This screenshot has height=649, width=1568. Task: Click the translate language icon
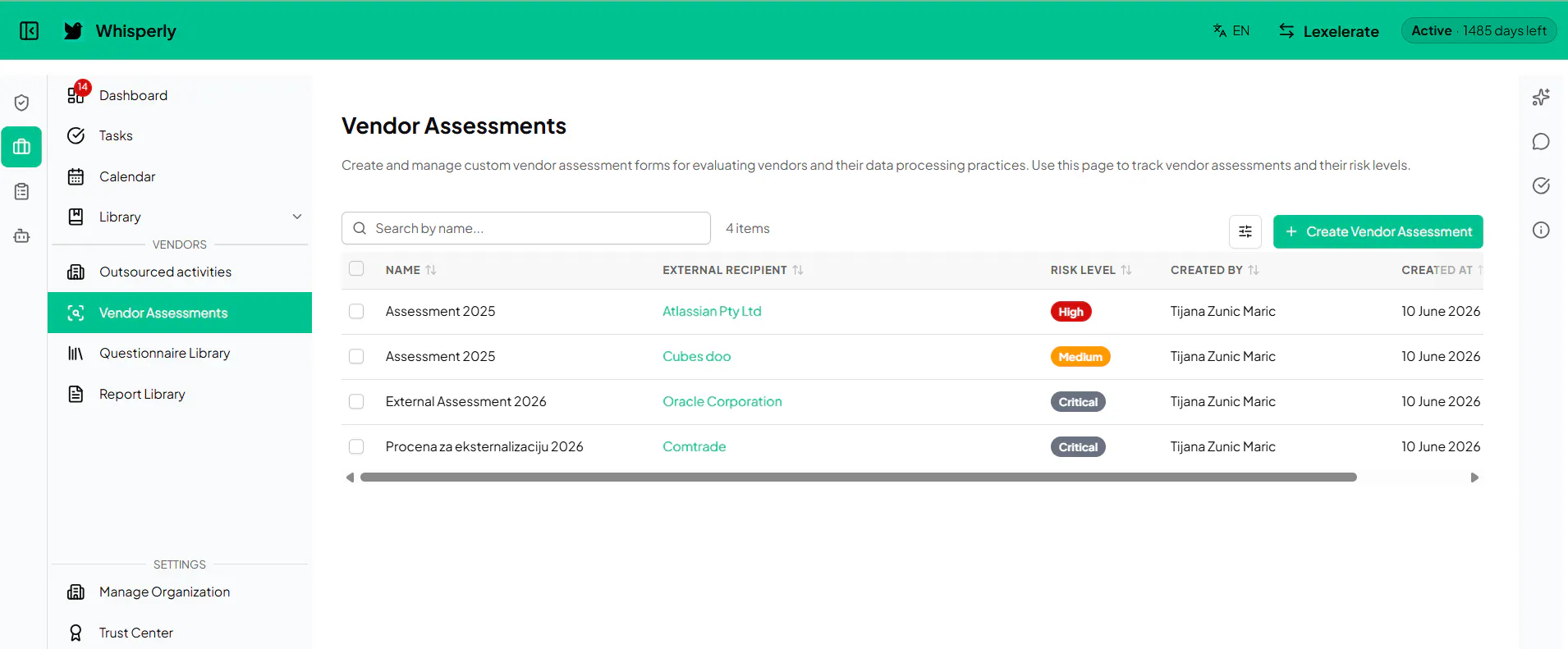(1220, 31)
